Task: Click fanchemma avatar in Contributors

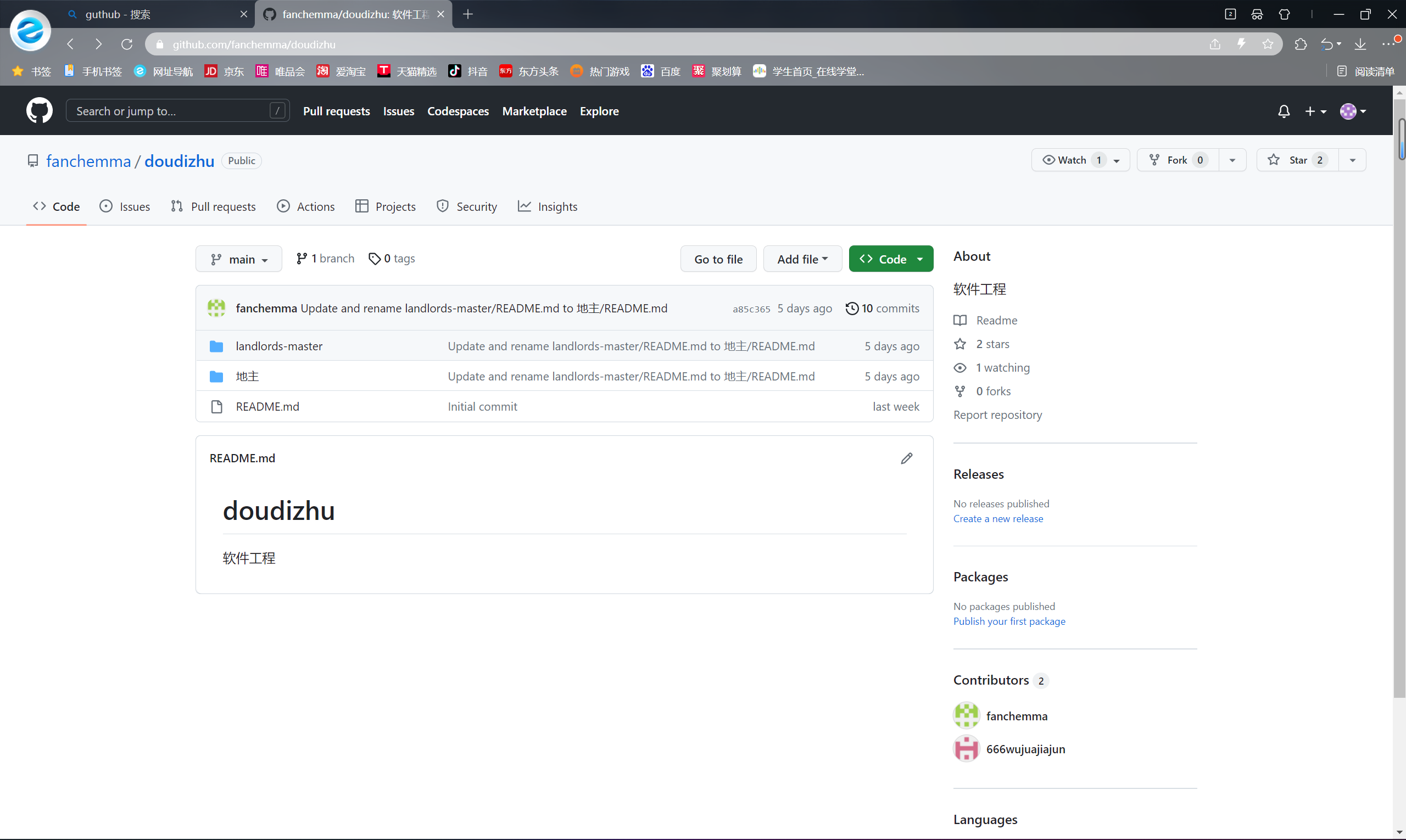Action: click(966, 715)
